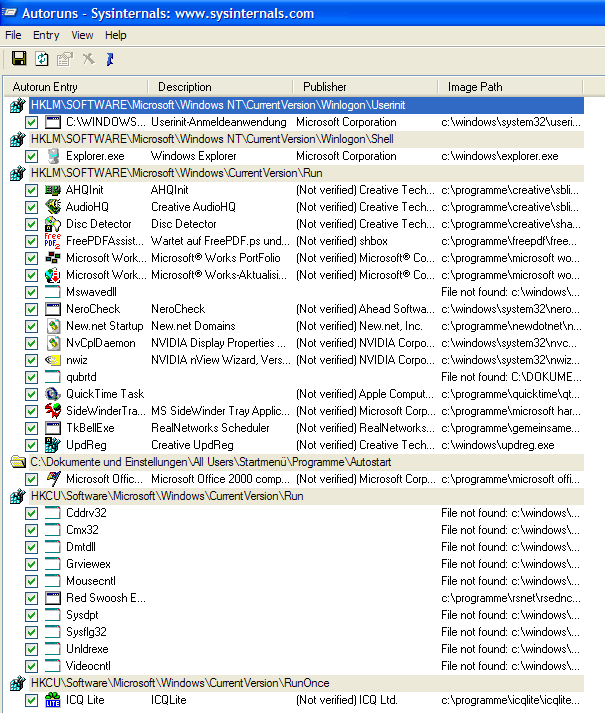
Task: Click the Explorer.exe entry icon
Action: [53, 156]
